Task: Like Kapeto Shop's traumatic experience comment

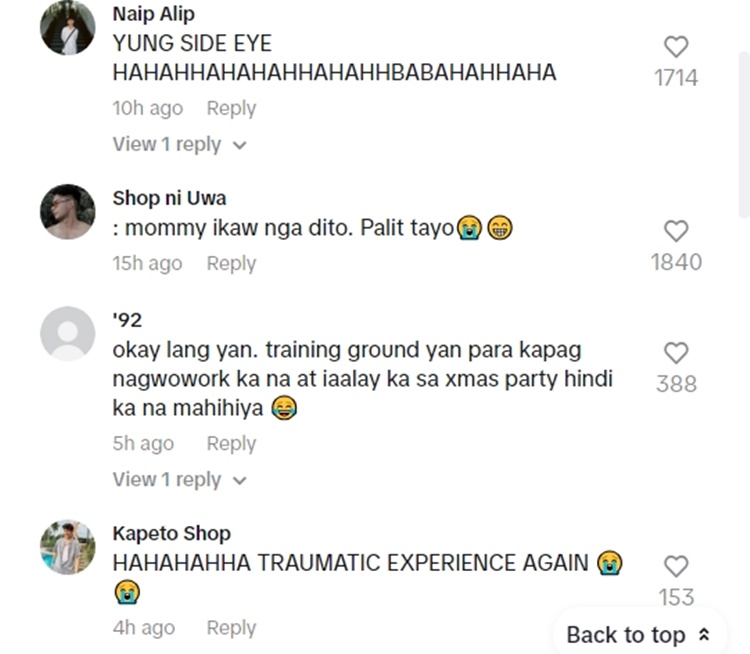Action: [x=676, y=566]
